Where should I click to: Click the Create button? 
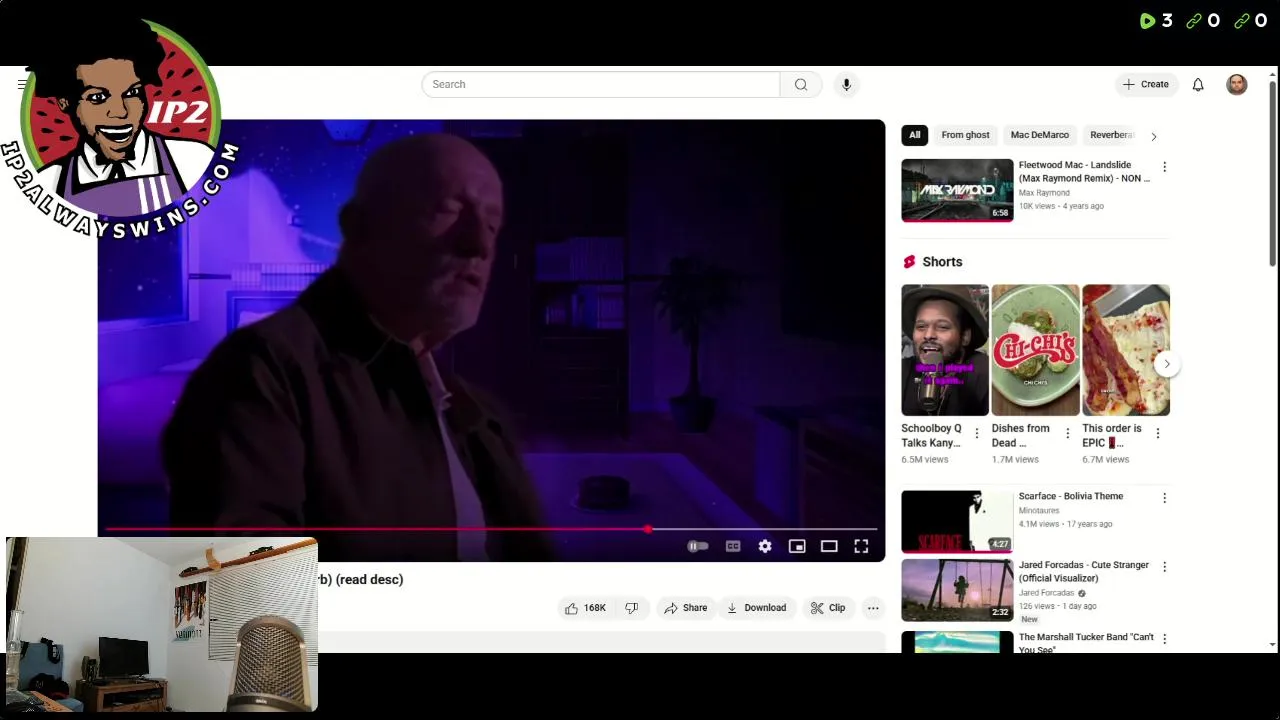point(1146,85)
